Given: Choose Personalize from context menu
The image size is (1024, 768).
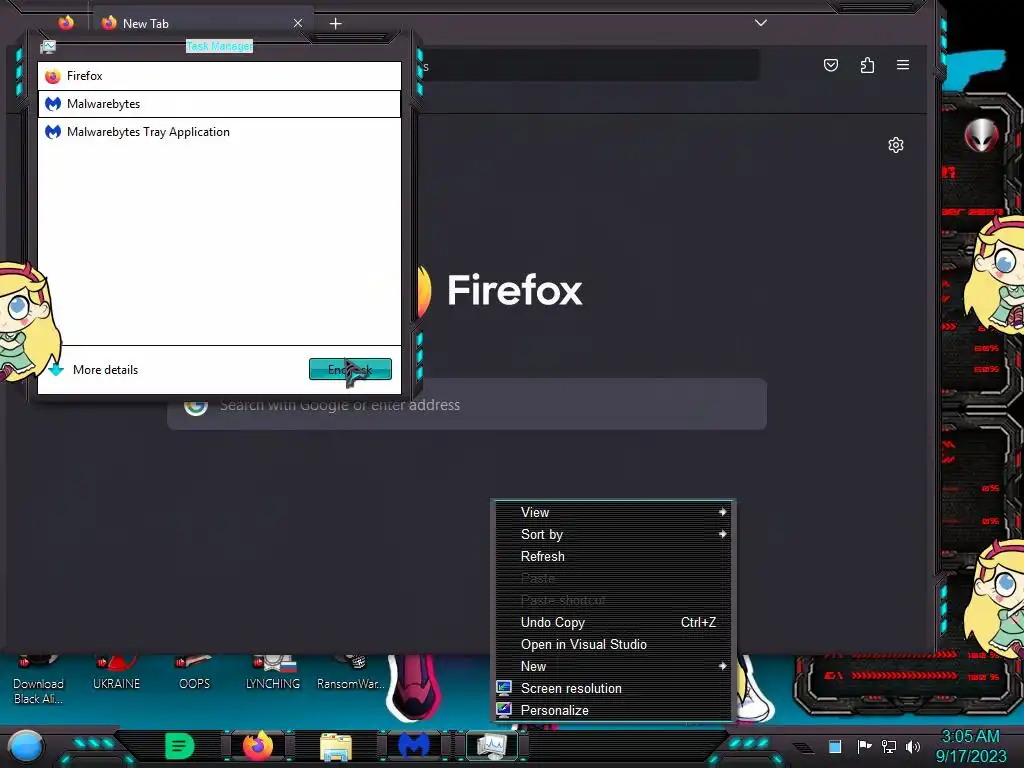Looking at the screenshot, I should [x=614, y=711].
